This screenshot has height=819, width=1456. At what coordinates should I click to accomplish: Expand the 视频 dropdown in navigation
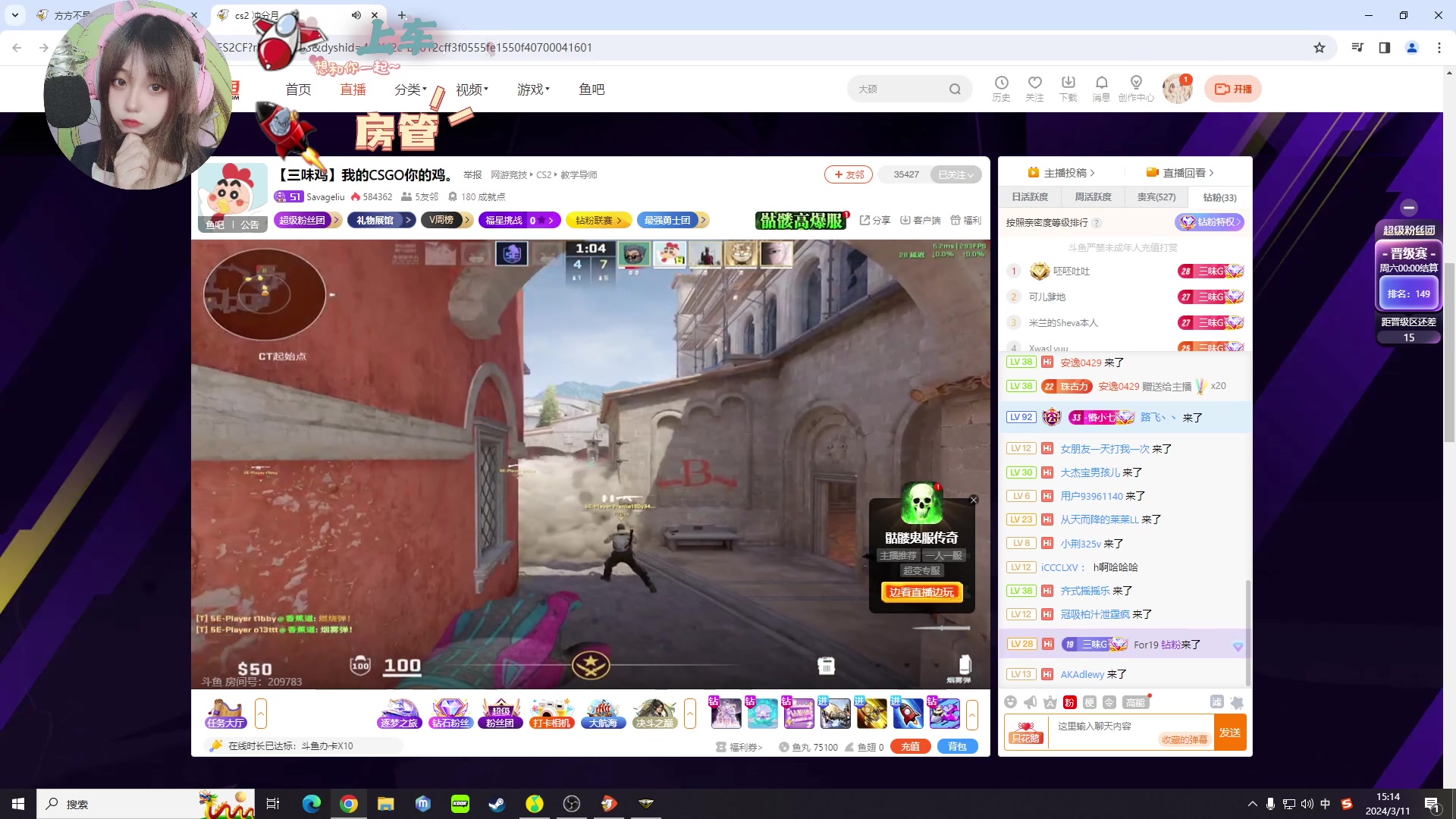(x=472, y=89)
